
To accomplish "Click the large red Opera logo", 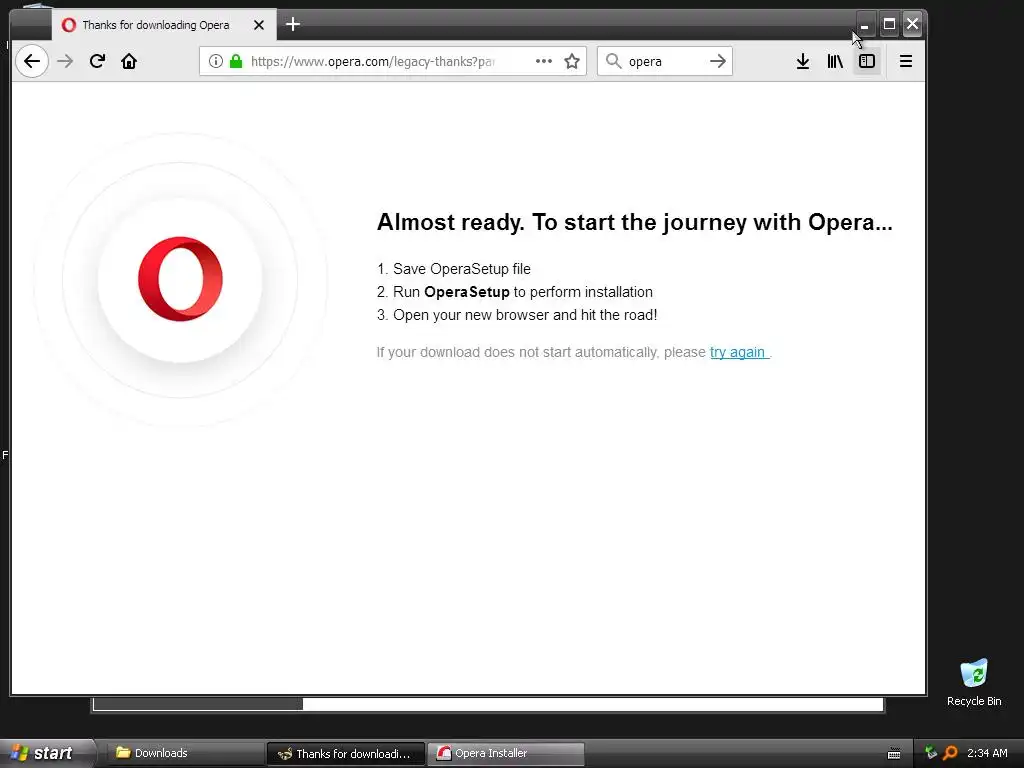I will coord(180,279).
